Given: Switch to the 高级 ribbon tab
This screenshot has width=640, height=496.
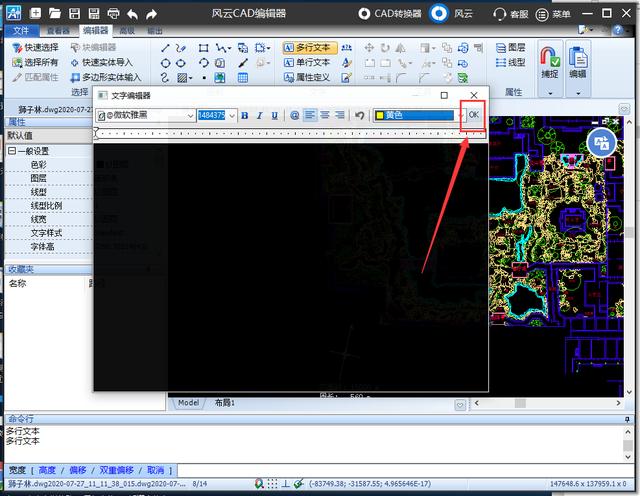Looking at the screenshot, I should (x=127, y=31).
